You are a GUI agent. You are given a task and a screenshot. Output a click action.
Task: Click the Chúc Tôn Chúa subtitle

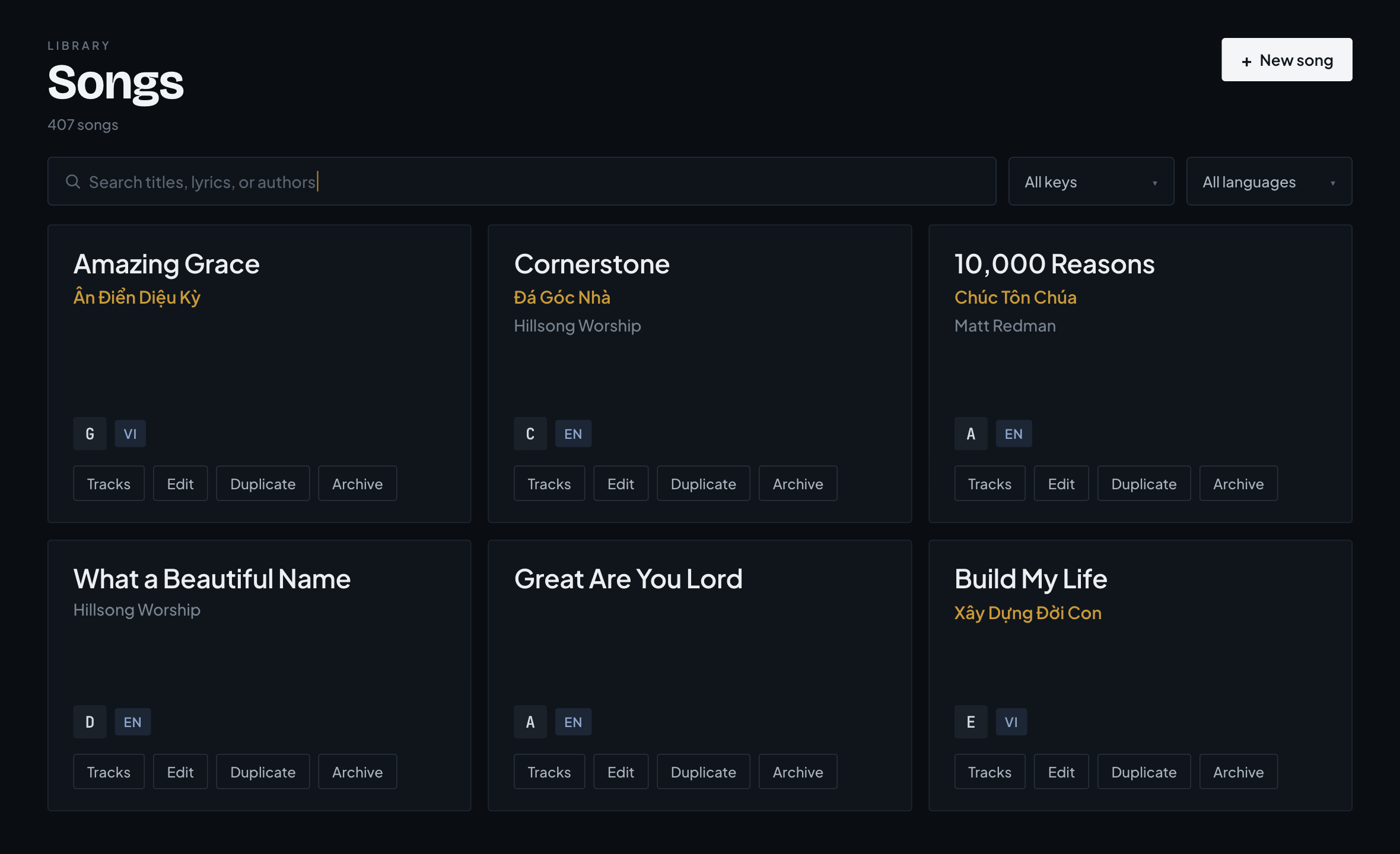click(x=1015, y=297)
